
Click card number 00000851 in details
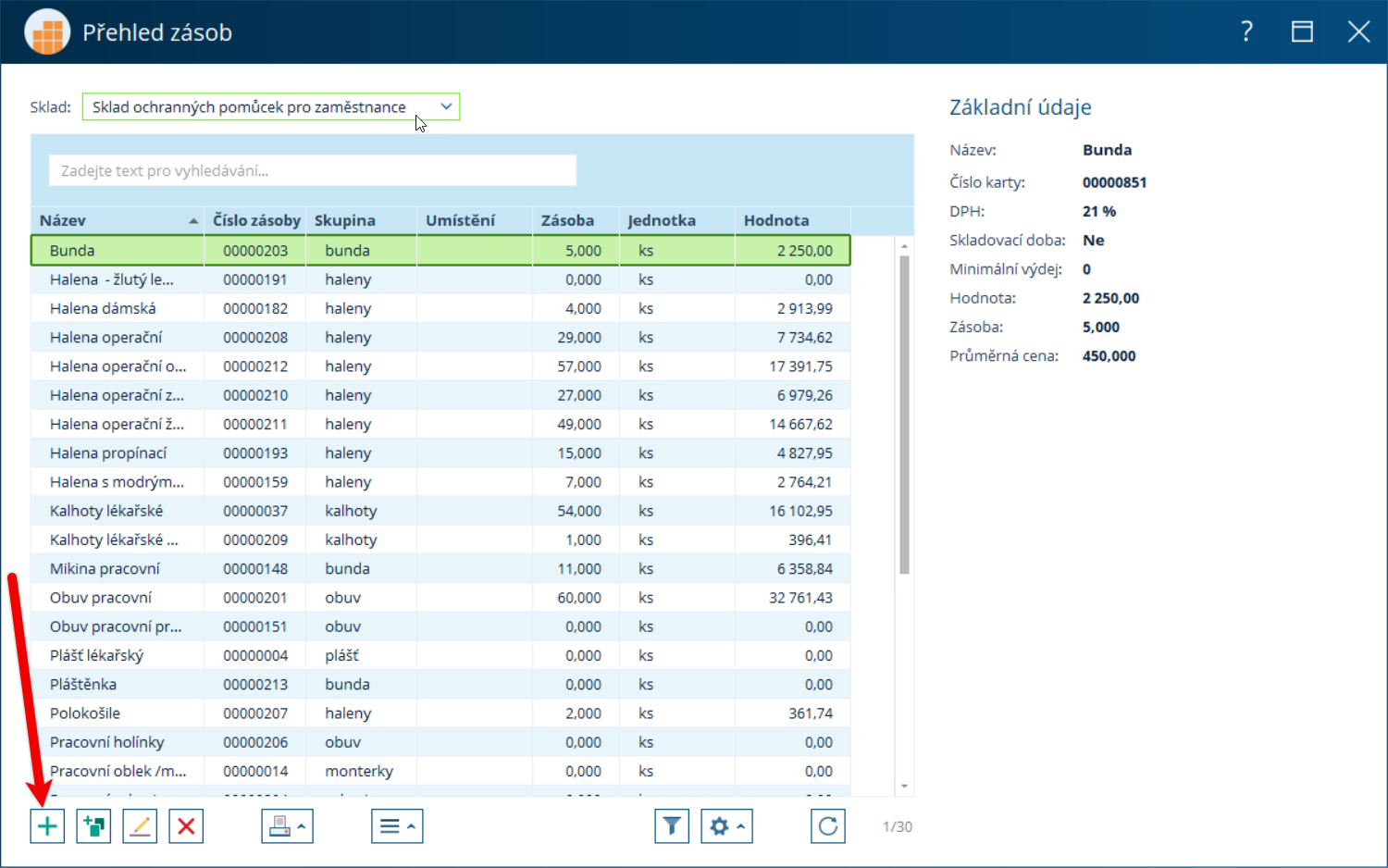click(x=1114, y=182)
